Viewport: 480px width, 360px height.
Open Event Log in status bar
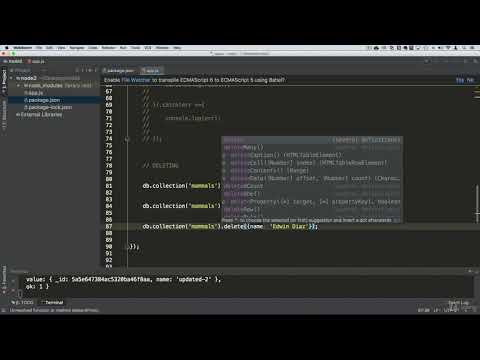click(x=459, y=302)
